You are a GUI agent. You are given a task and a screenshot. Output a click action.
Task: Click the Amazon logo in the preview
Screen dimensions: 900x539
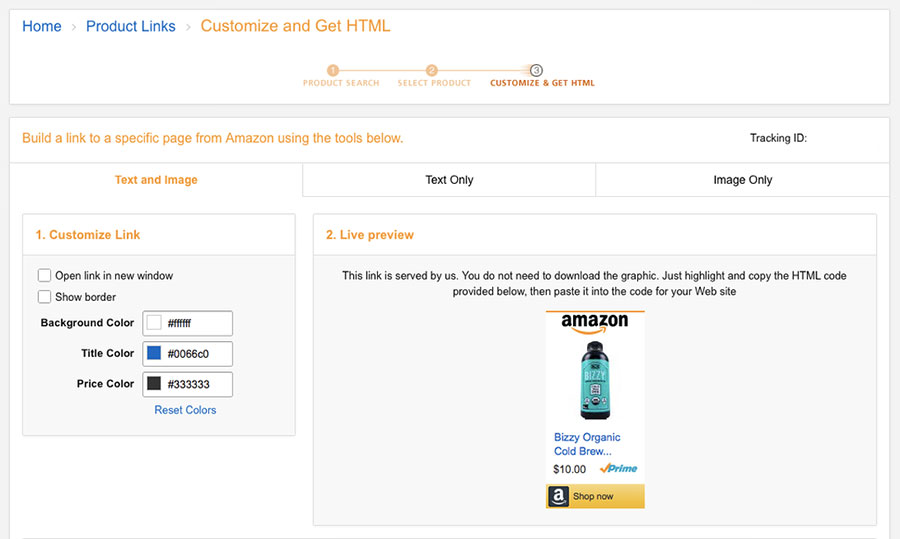595,323
